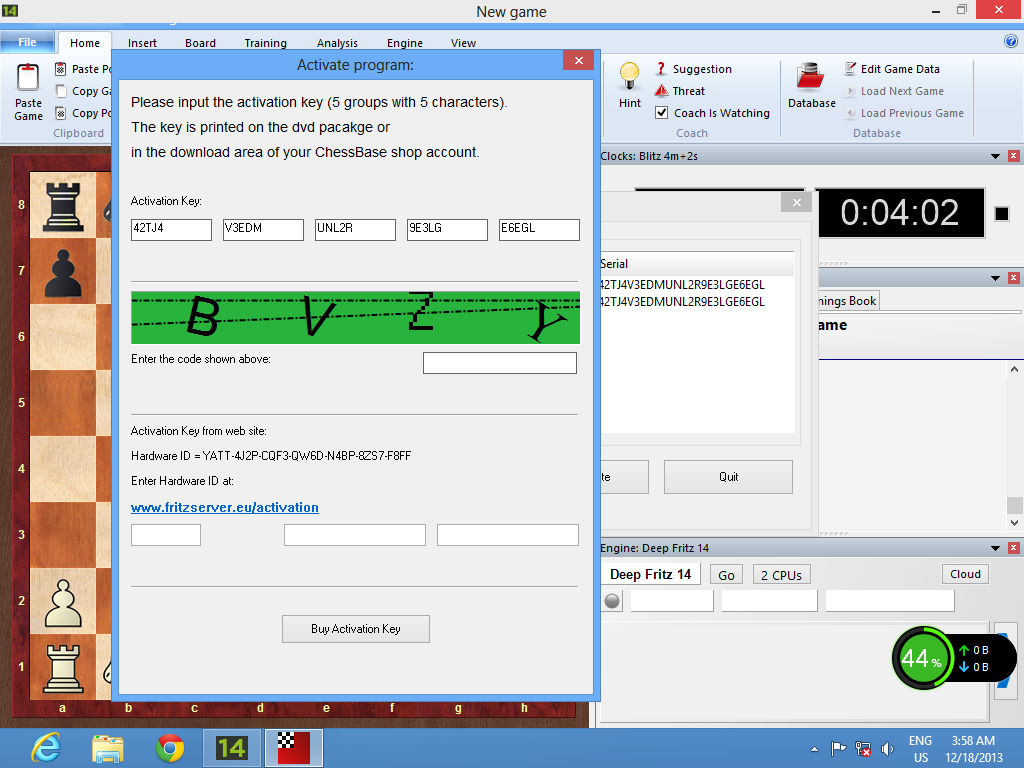The image size is (1024, 768).
Task: Click the captcha code input field
Action: (500, 363)
